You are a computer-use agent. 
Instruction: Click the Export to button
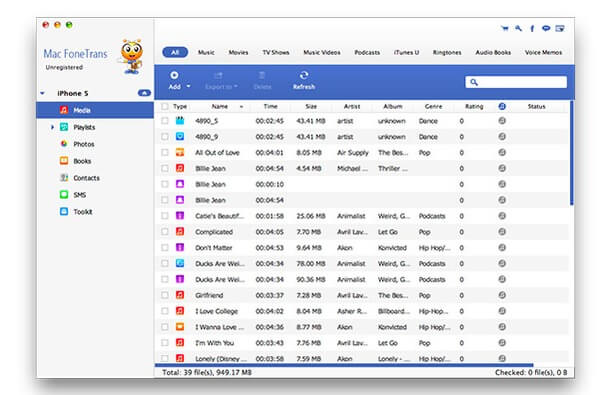(x=220, y=81)
